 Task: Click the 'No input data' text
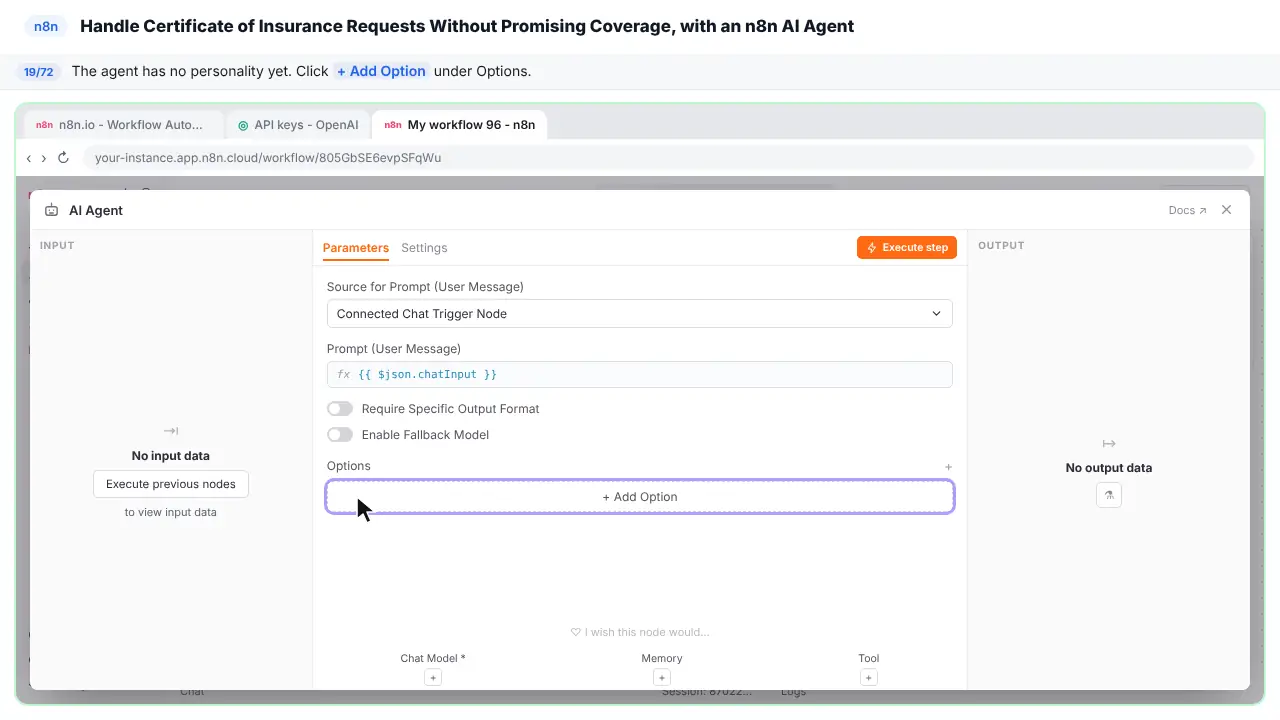[171, 456]
